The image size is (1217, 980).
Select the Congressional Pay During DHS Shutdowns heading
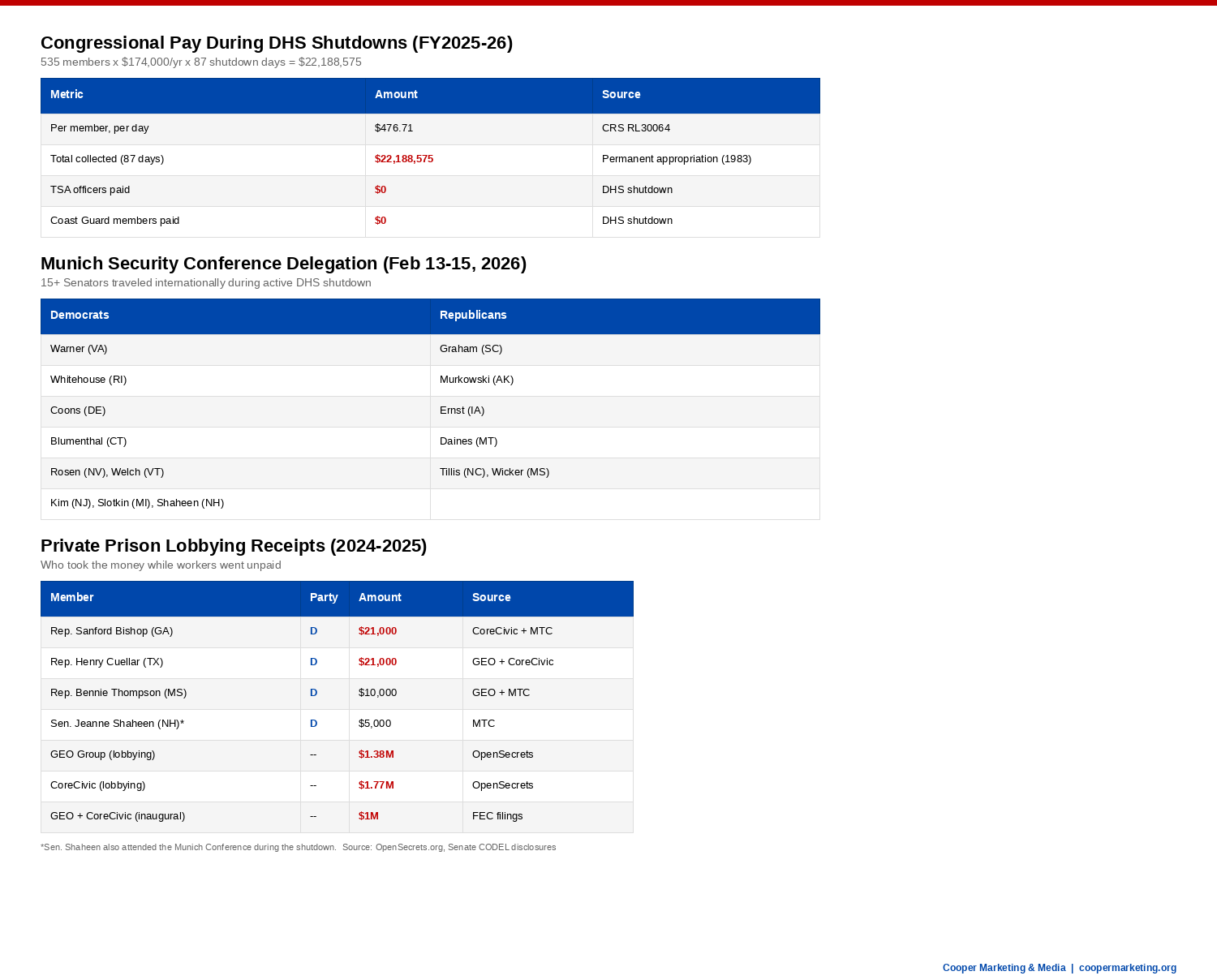[x=277, y=43]
